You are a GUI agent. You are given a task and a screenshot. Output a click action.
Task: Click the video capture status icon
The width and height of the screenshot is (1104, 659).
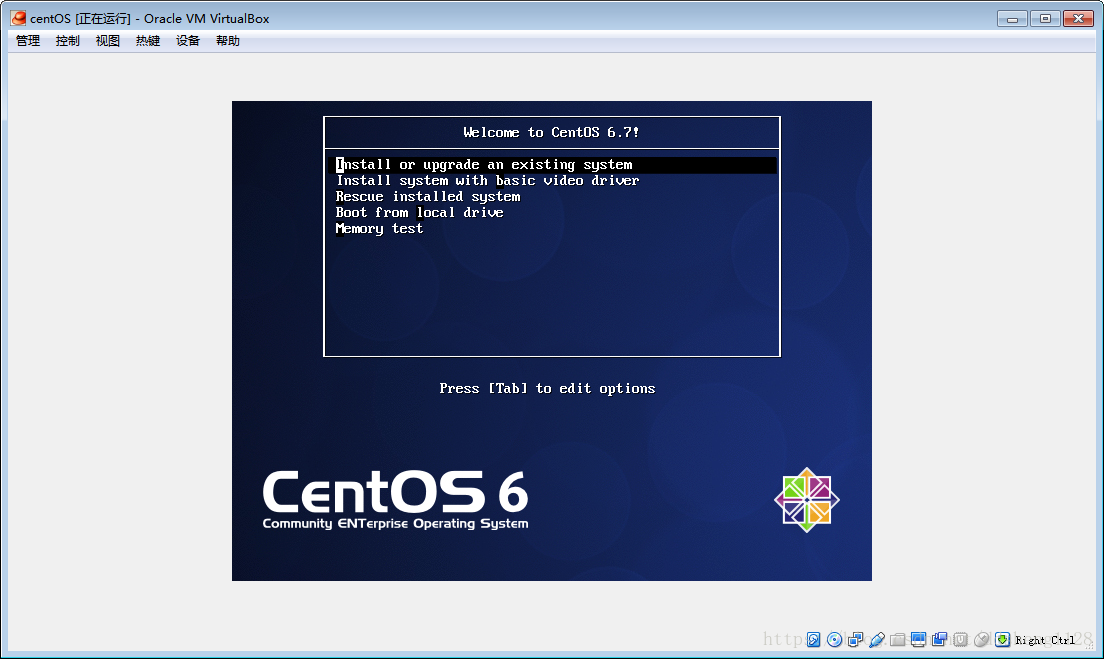(x=939, y=639)
